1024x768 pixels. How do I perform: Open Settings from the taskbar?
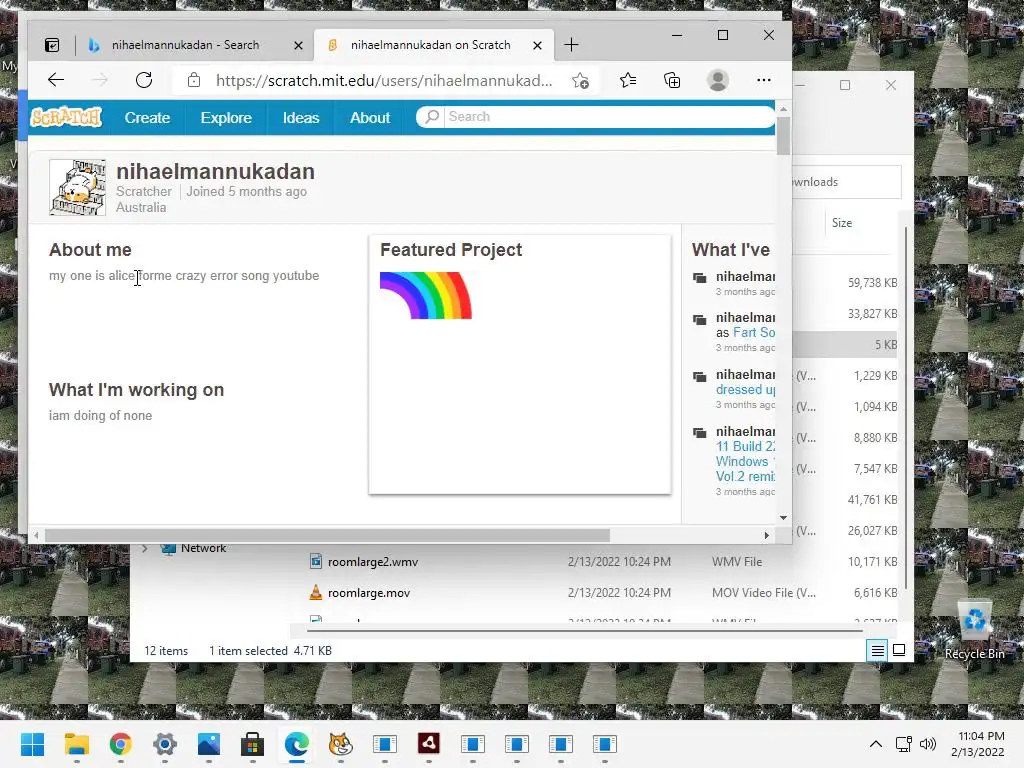165,744
